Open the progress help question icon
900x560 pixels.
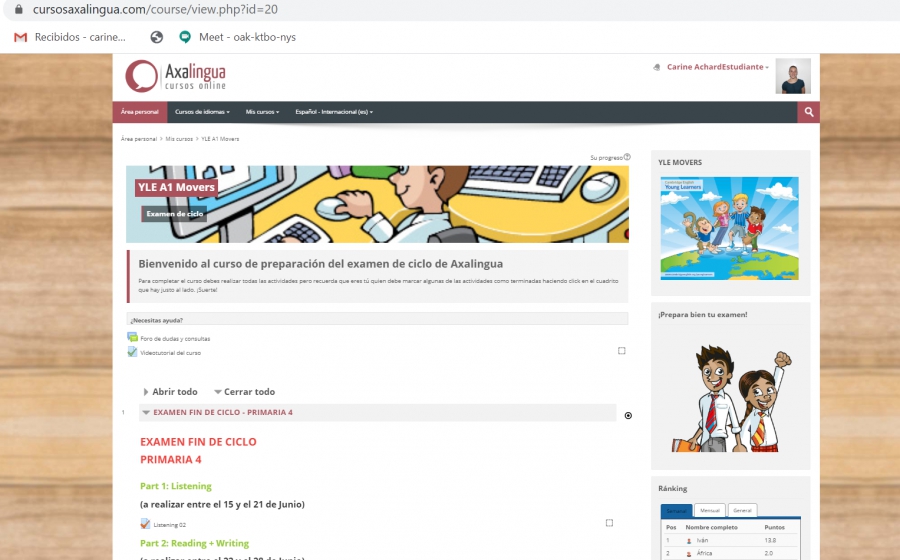click(x=627, y=157)
